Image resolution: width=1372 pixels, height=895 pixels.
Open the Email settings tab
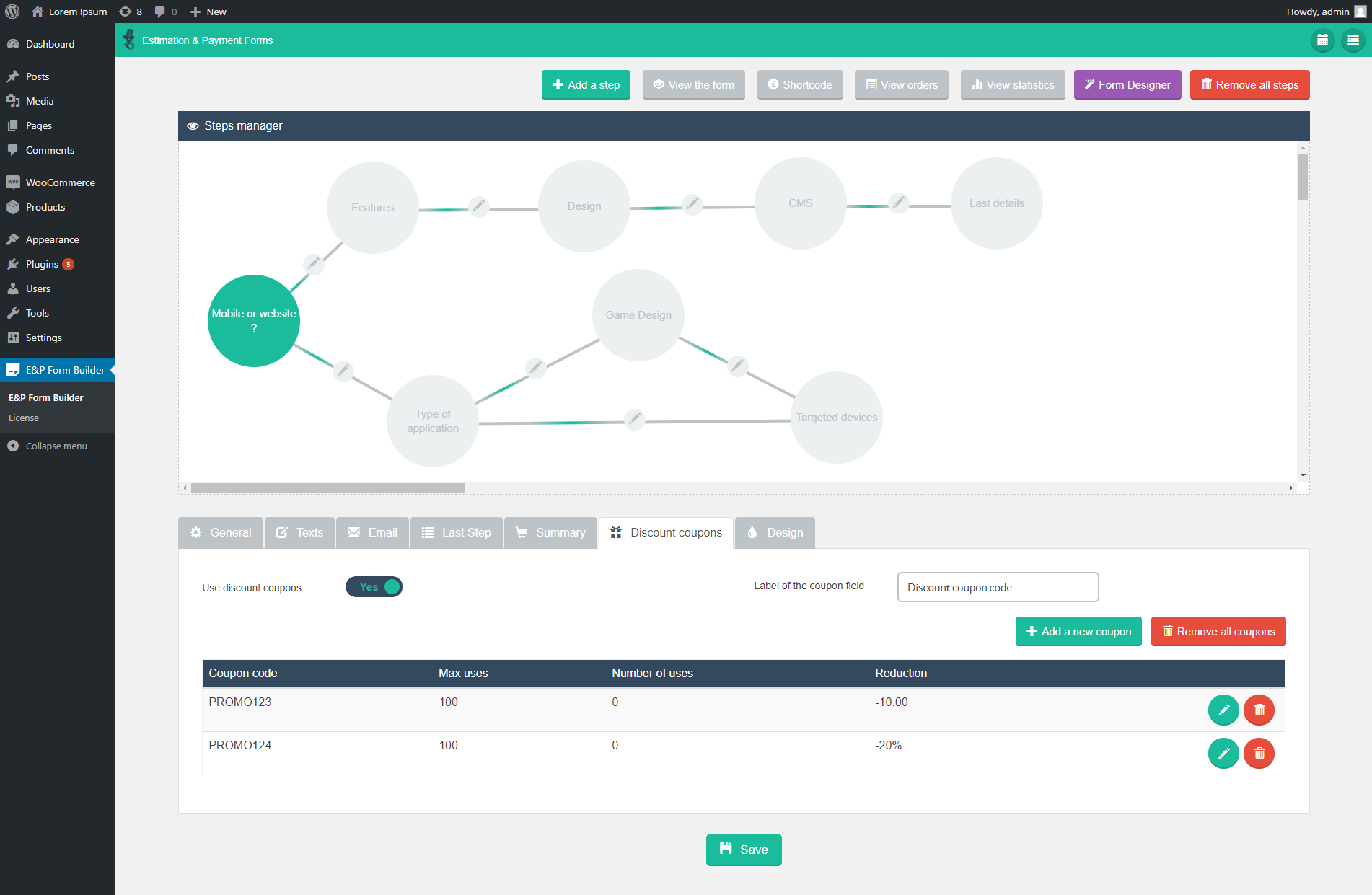click(372, 532)
